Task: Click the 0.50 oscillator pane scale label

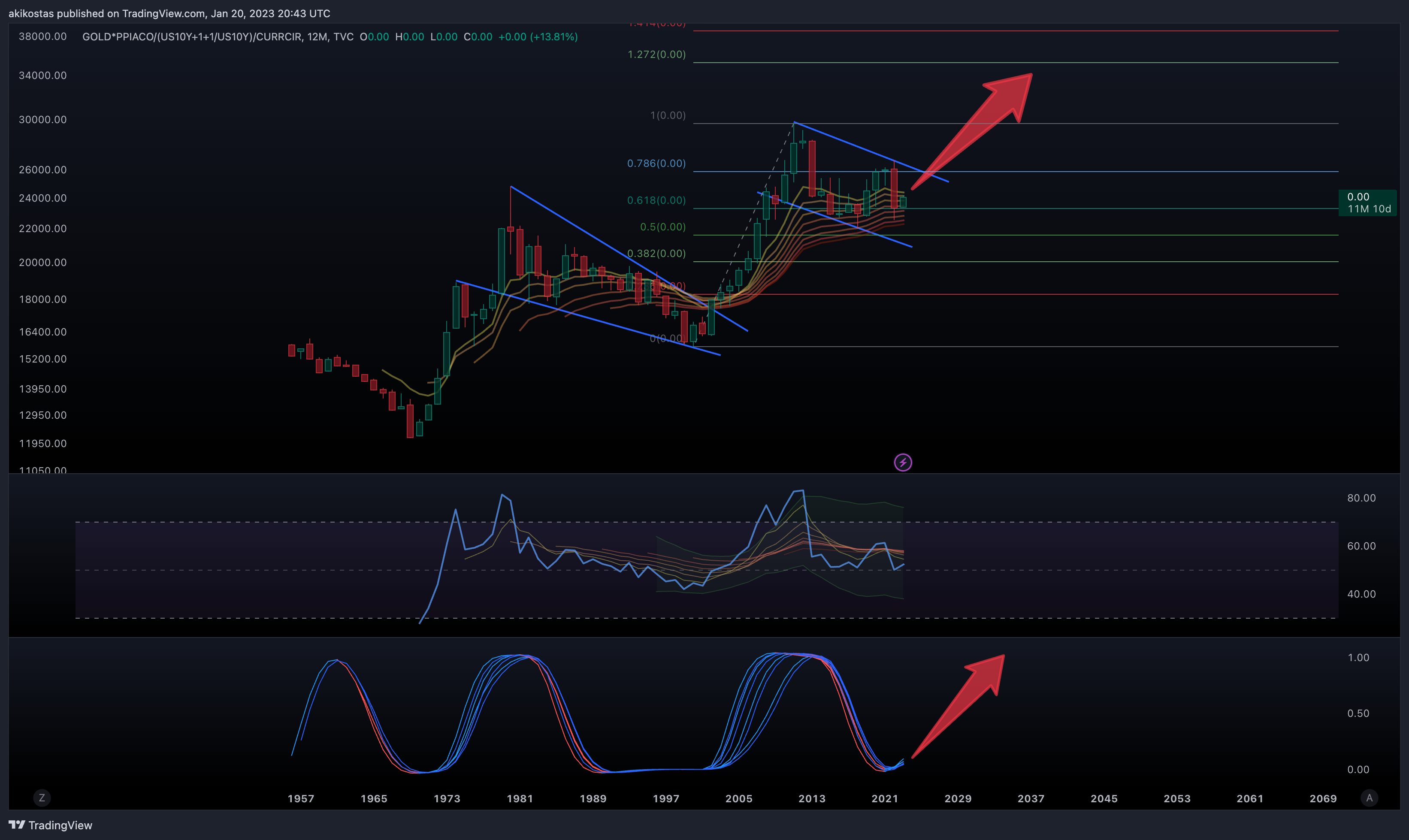Action: click(x=1358, y=714)
